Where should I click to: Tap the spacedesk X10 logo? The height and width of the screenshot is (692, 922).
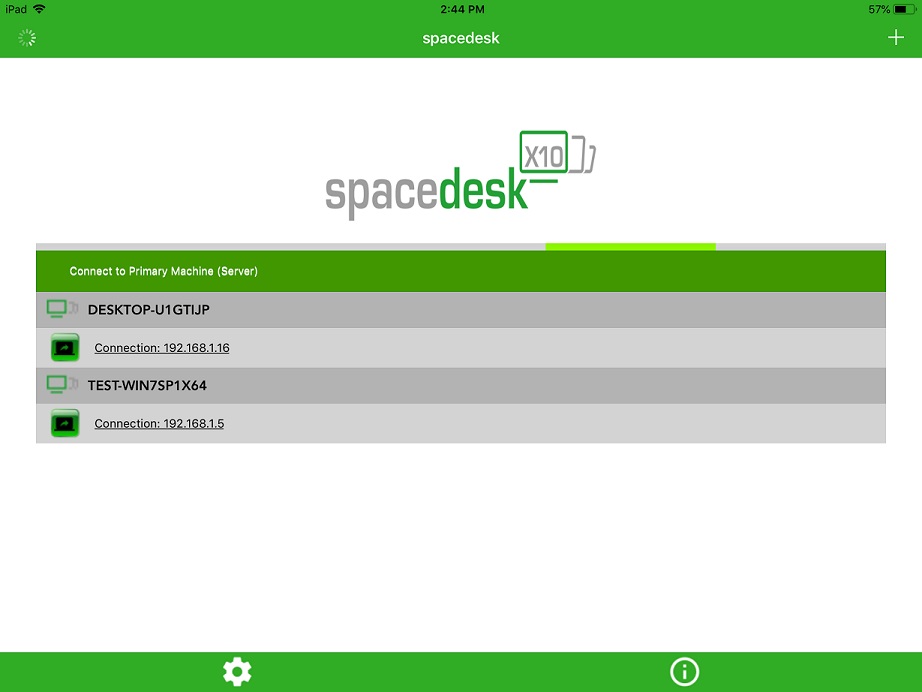[x=461, y=175]
